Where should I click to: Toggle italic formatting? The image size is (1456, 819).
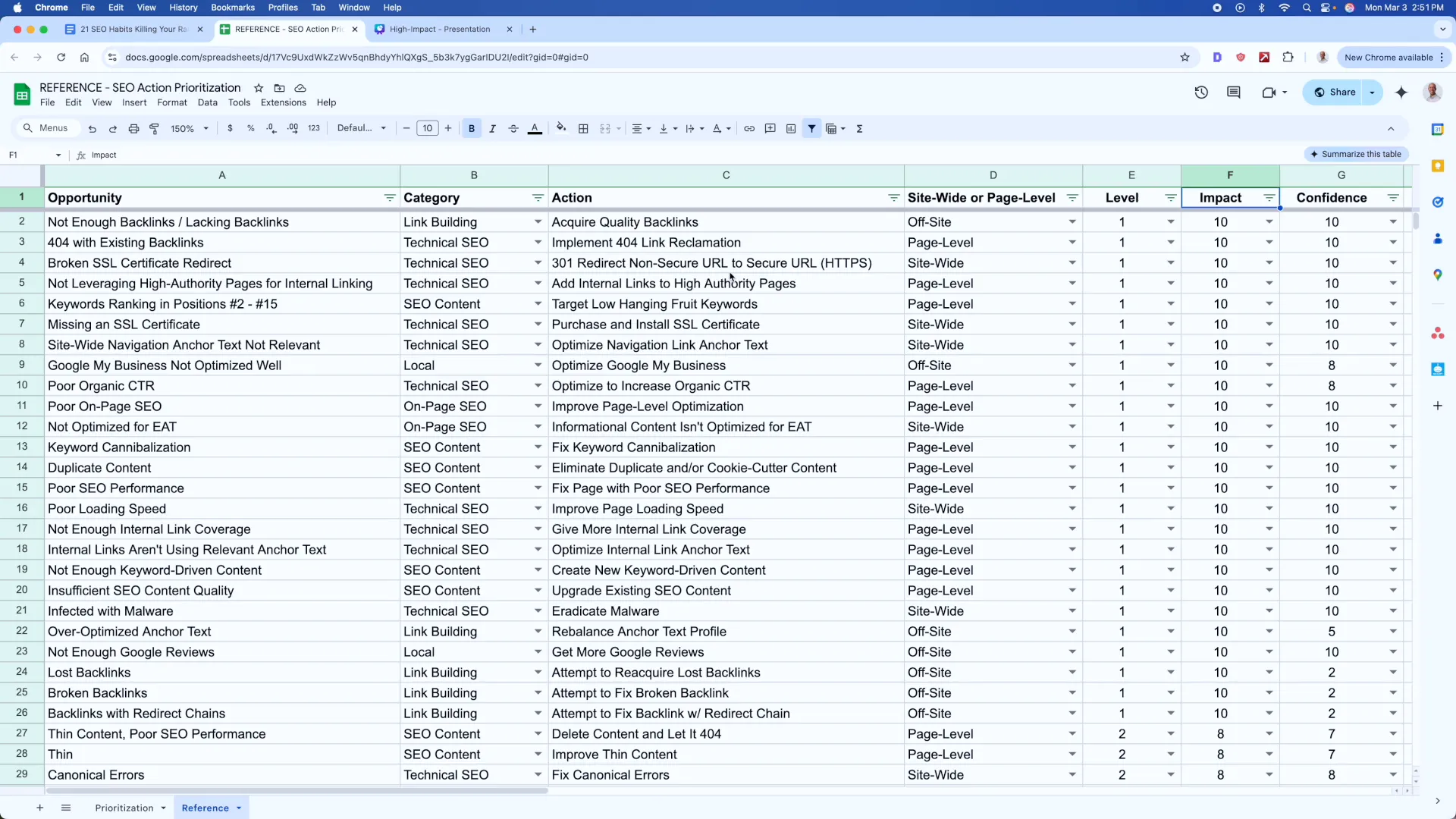493,128
